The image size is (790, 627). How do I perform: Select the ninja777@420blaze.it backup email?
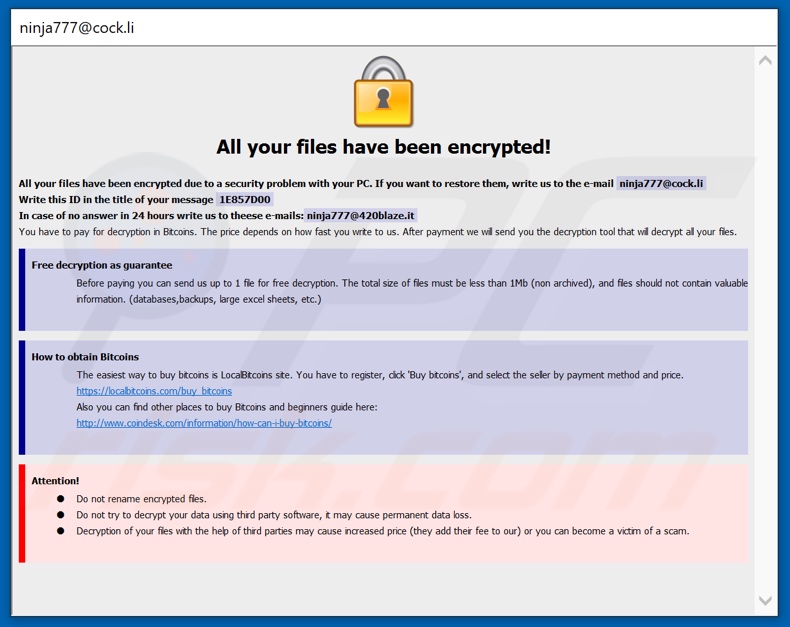361,215
